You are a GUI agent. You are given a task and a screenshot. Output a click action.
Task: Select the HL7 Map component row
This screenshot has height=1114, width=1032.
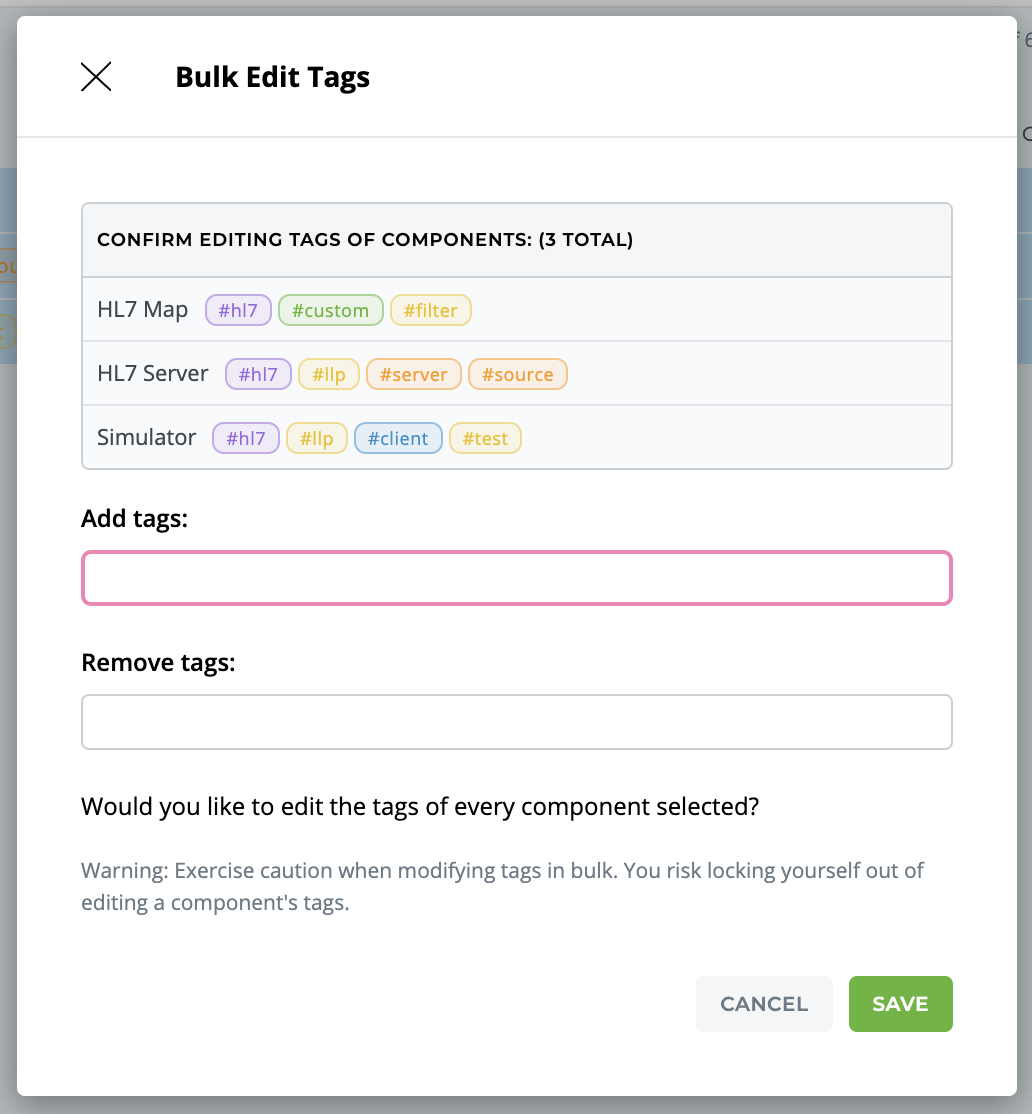[143, 310]
